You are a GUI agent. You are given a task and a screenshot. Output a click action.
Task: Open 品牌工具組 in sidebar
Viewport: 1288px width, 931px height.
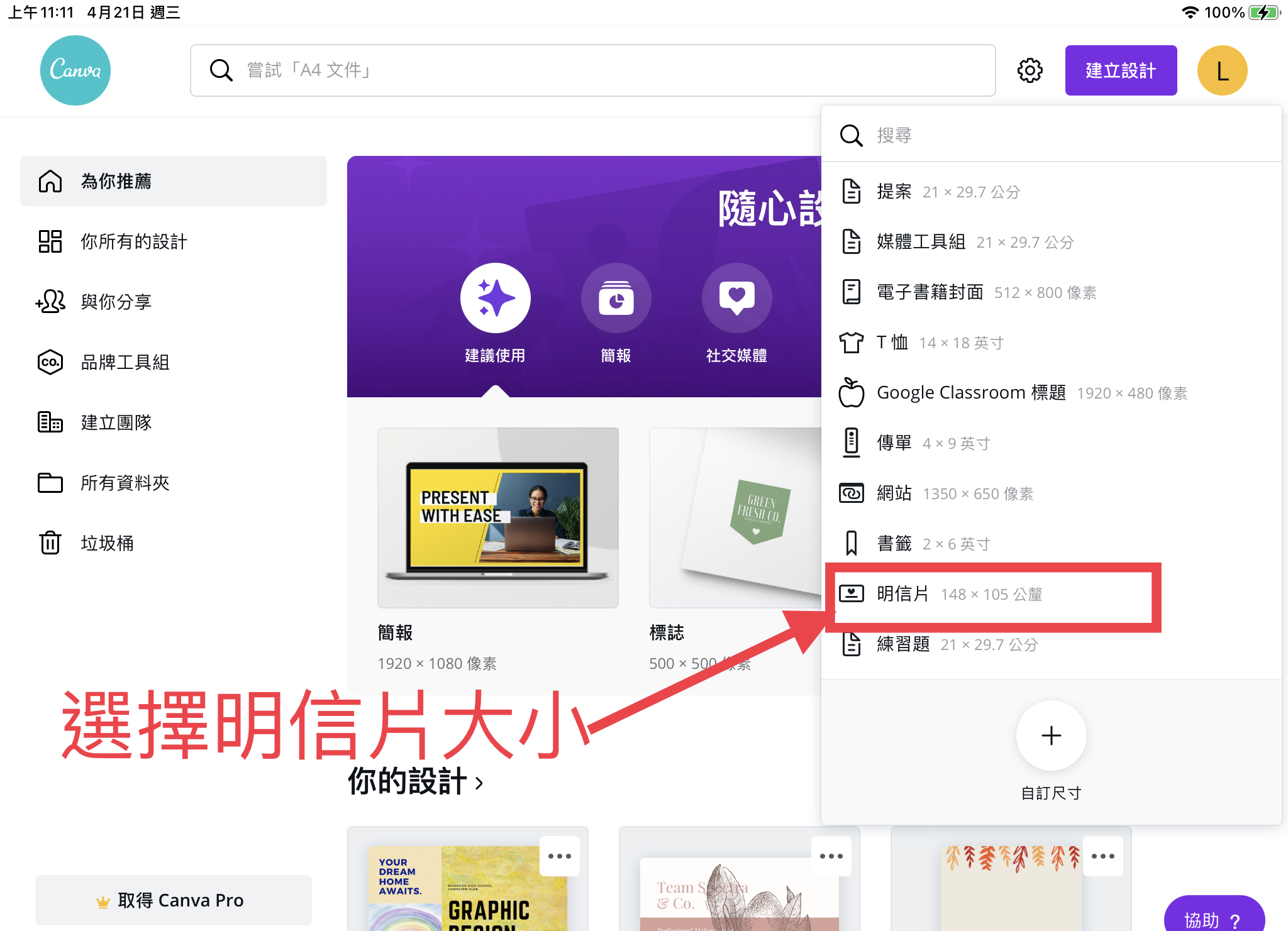[125, 362]
